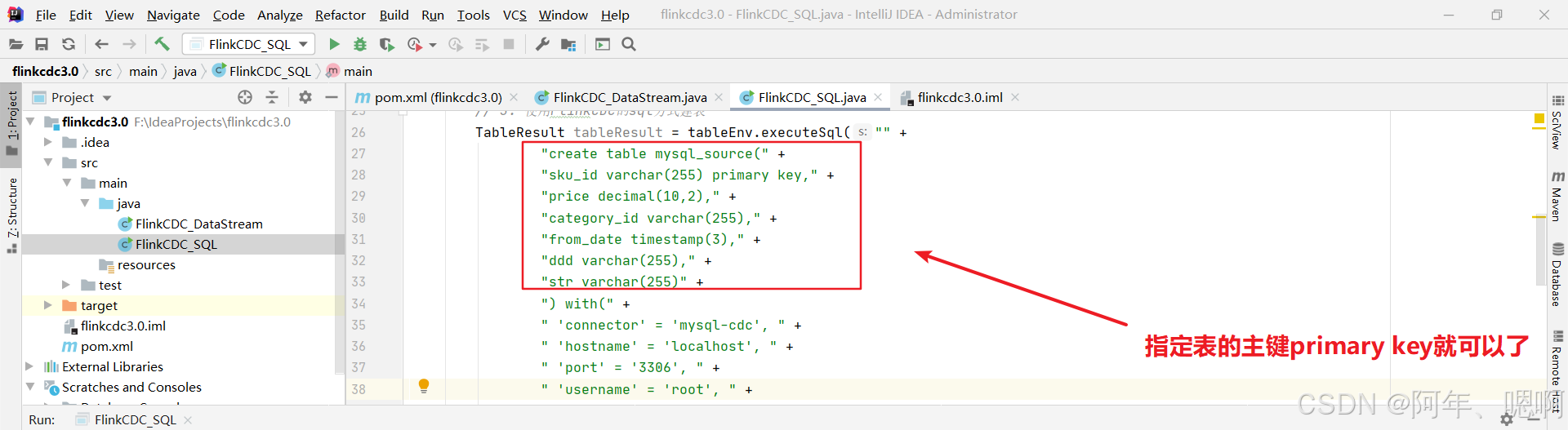Viewport: 1568px width, 430px height.
Task: Open the Maven side tool window
Action: pyautogui.click(x=1557, y=196)
